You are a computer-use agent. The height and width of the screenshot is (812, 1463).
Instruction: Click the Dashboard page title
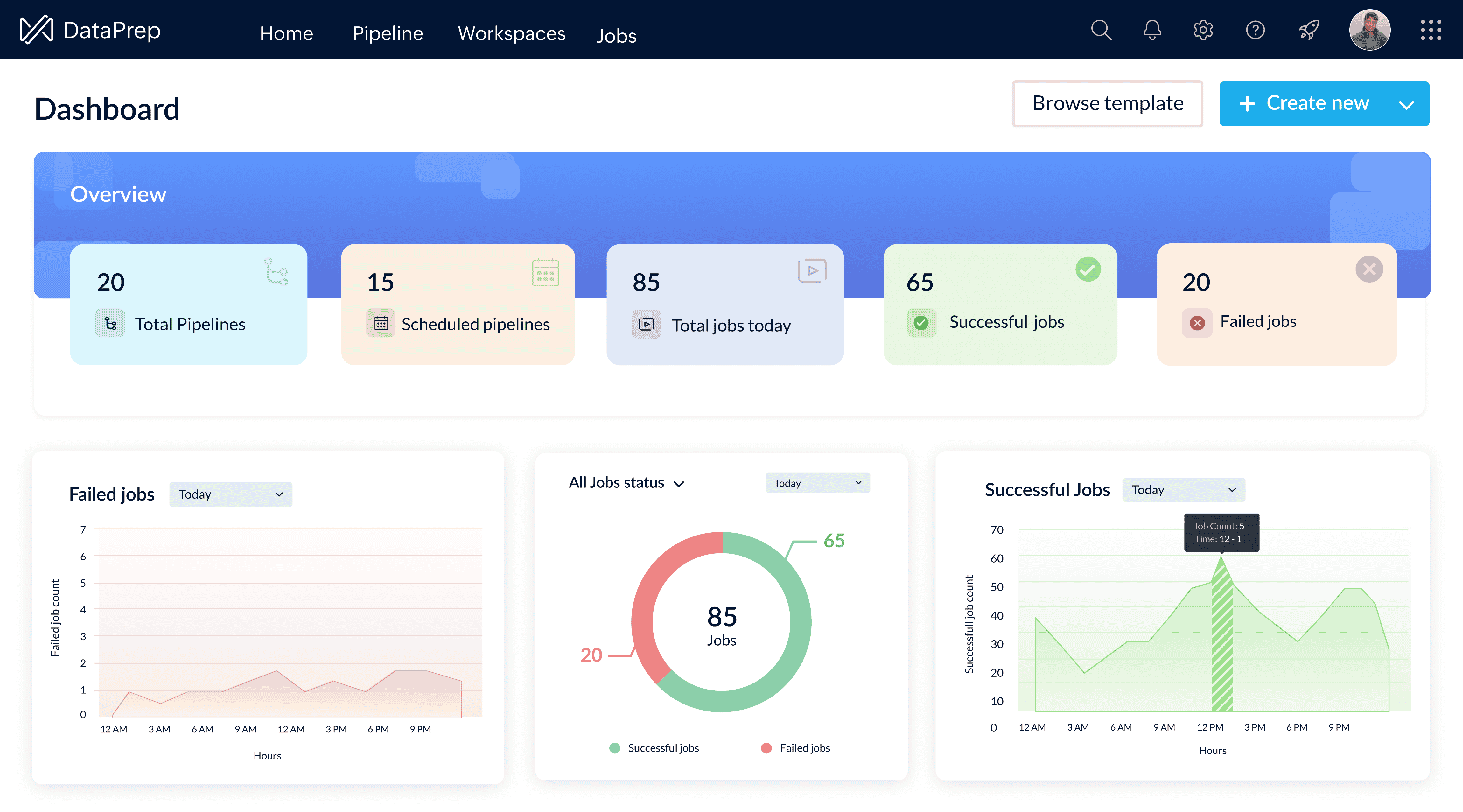pyautogui.click(x=107, y=108)
